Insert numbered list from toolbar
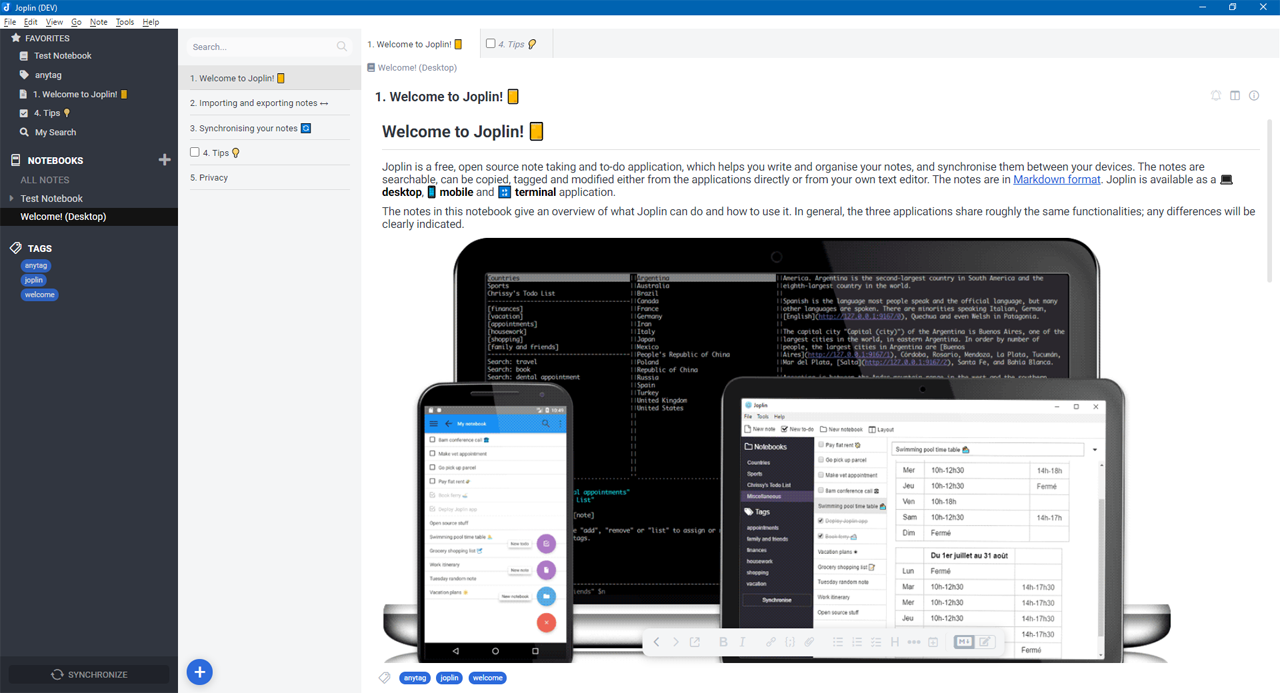Image resolution: width=1280 pixels, height=693 pixels. pyautogui.click(x=857, y=642)
